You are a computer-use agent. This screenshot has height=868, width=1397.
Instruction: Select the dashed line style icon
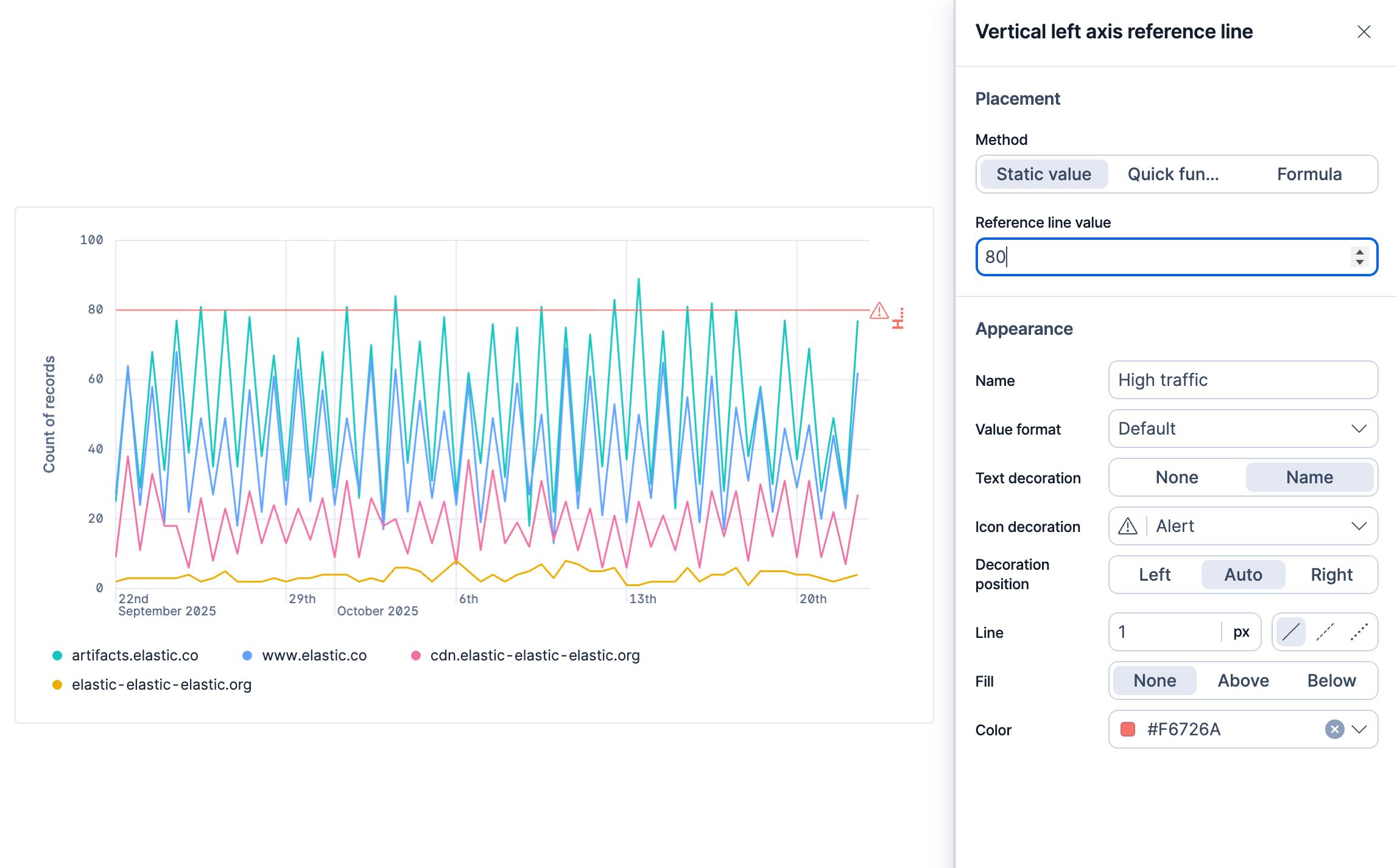[1325, 632]
